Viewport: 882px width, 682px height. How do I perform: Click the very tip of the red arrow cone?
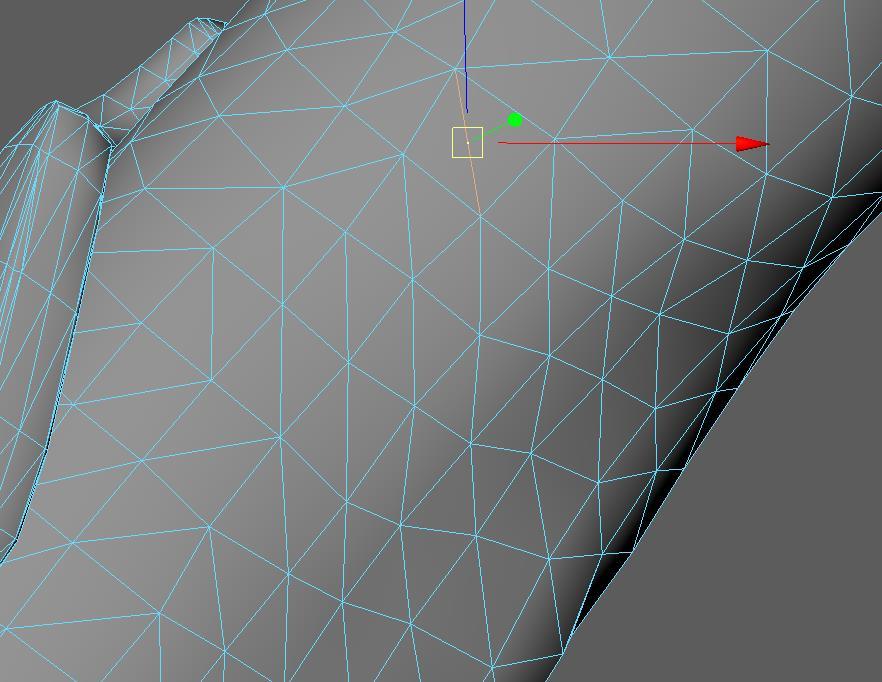(767, 144)
